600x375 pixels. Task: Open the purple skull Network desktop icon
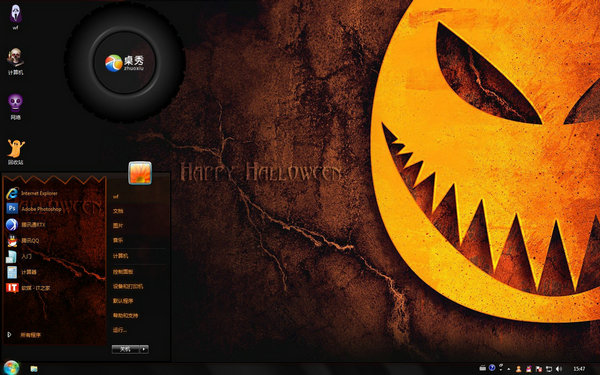(15, 107)
